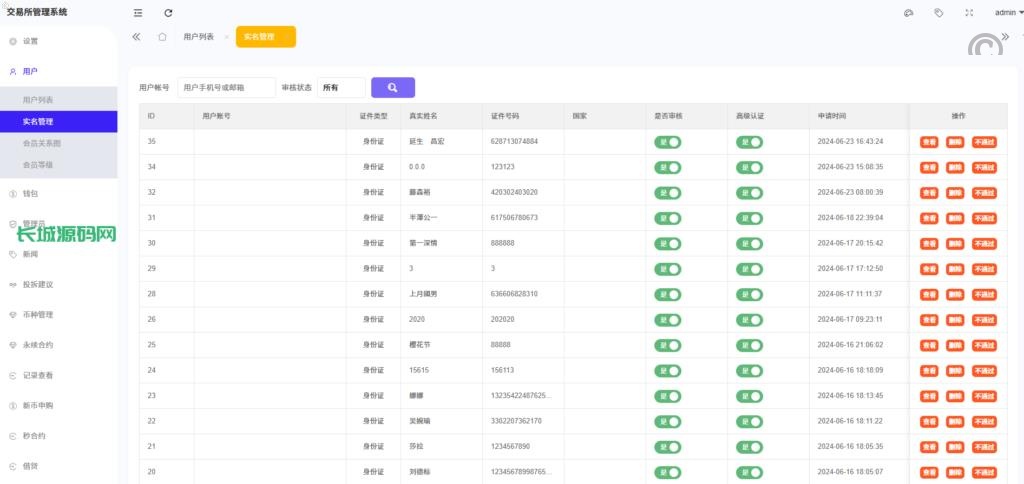This screenshot has width=1024, height=484.
Task: Go to the home tab icon
Action: click(x=162, y=36)
